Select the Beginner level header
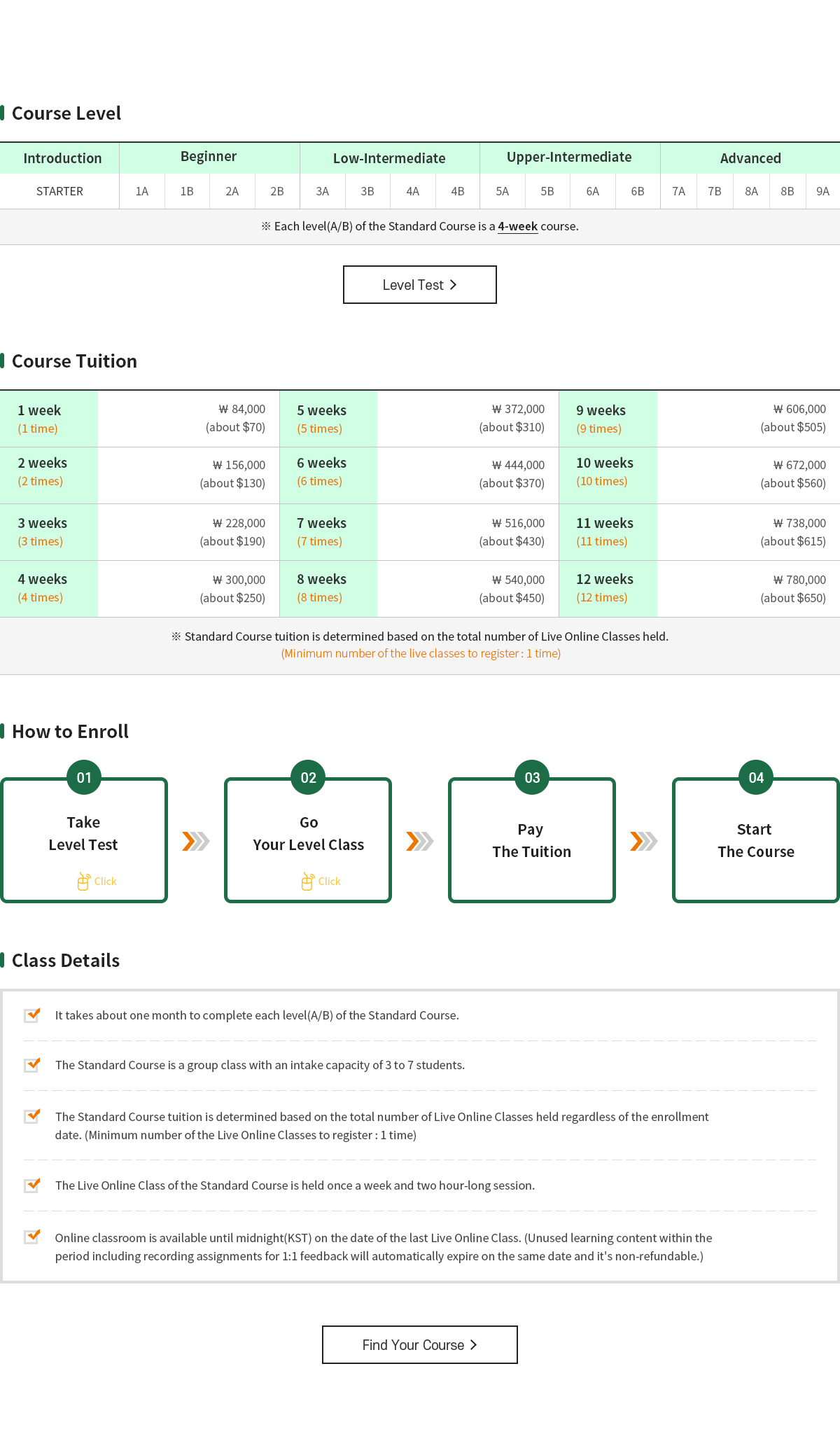Viewport: 840px width, 1434px height. pos(209,158)
